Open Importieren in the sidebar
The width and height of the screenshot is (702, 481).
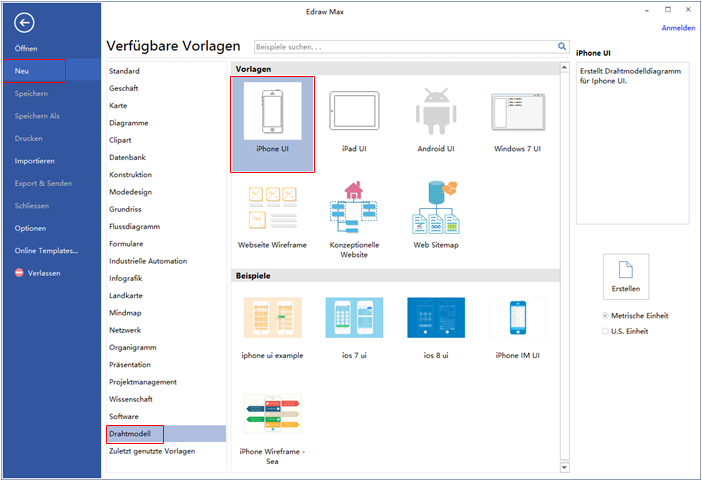tap(34, 161)
